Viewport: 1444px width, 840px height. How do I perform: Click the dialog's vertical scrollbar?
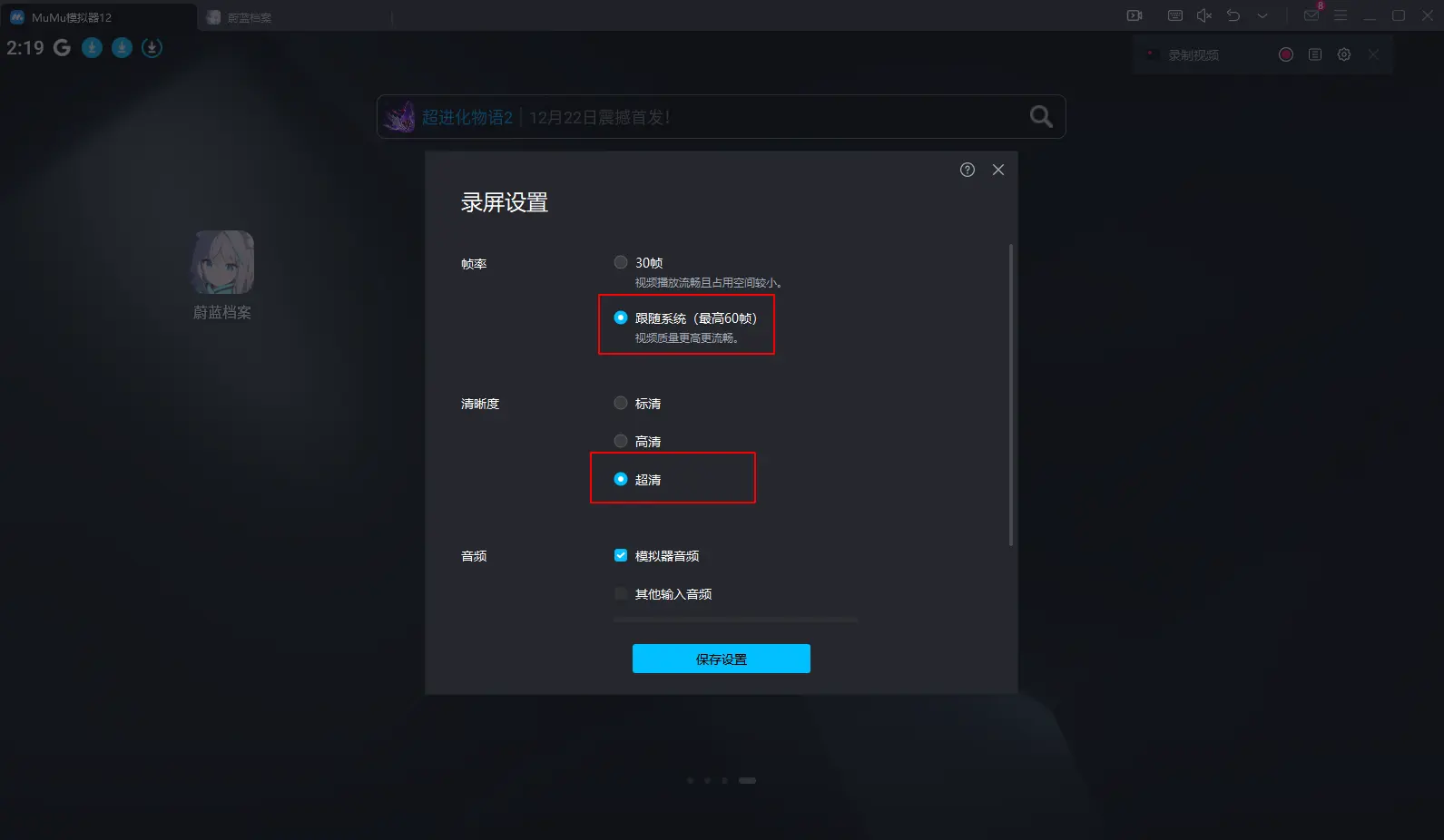(x=1011, y=395)
